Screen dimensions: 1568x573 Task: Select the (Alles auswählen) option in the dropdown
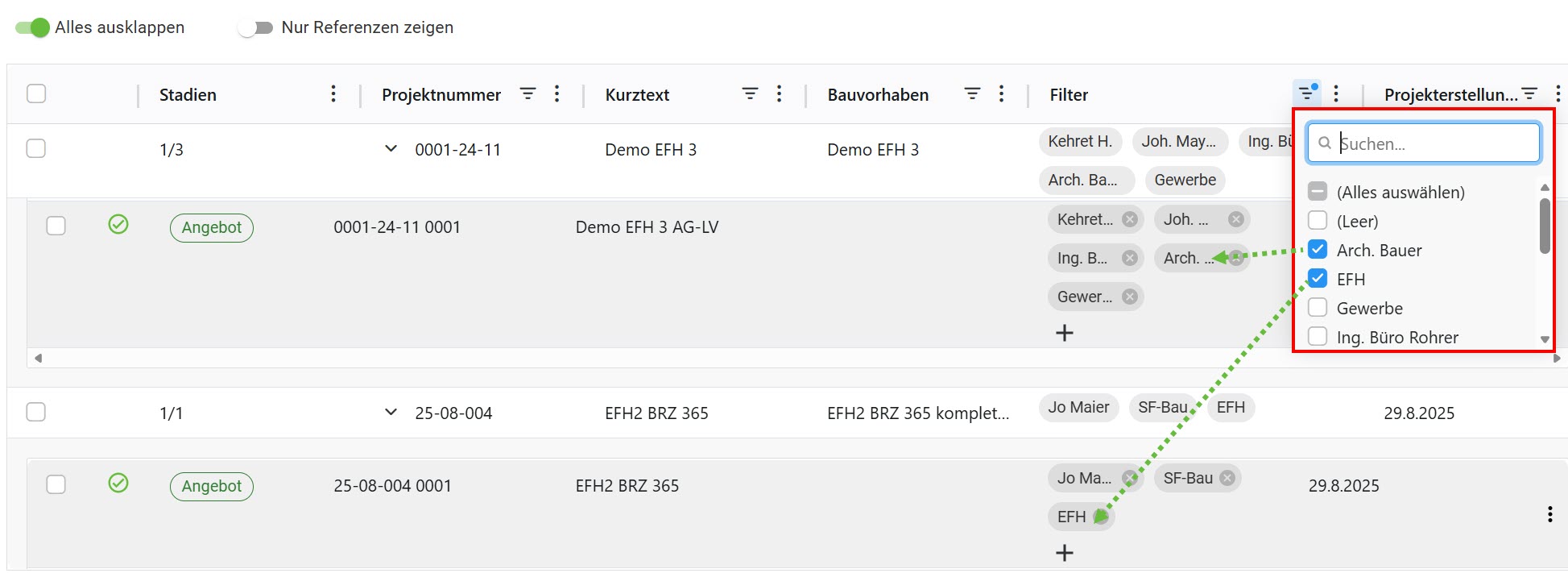pyautogui.click(x=1318, y=191)
